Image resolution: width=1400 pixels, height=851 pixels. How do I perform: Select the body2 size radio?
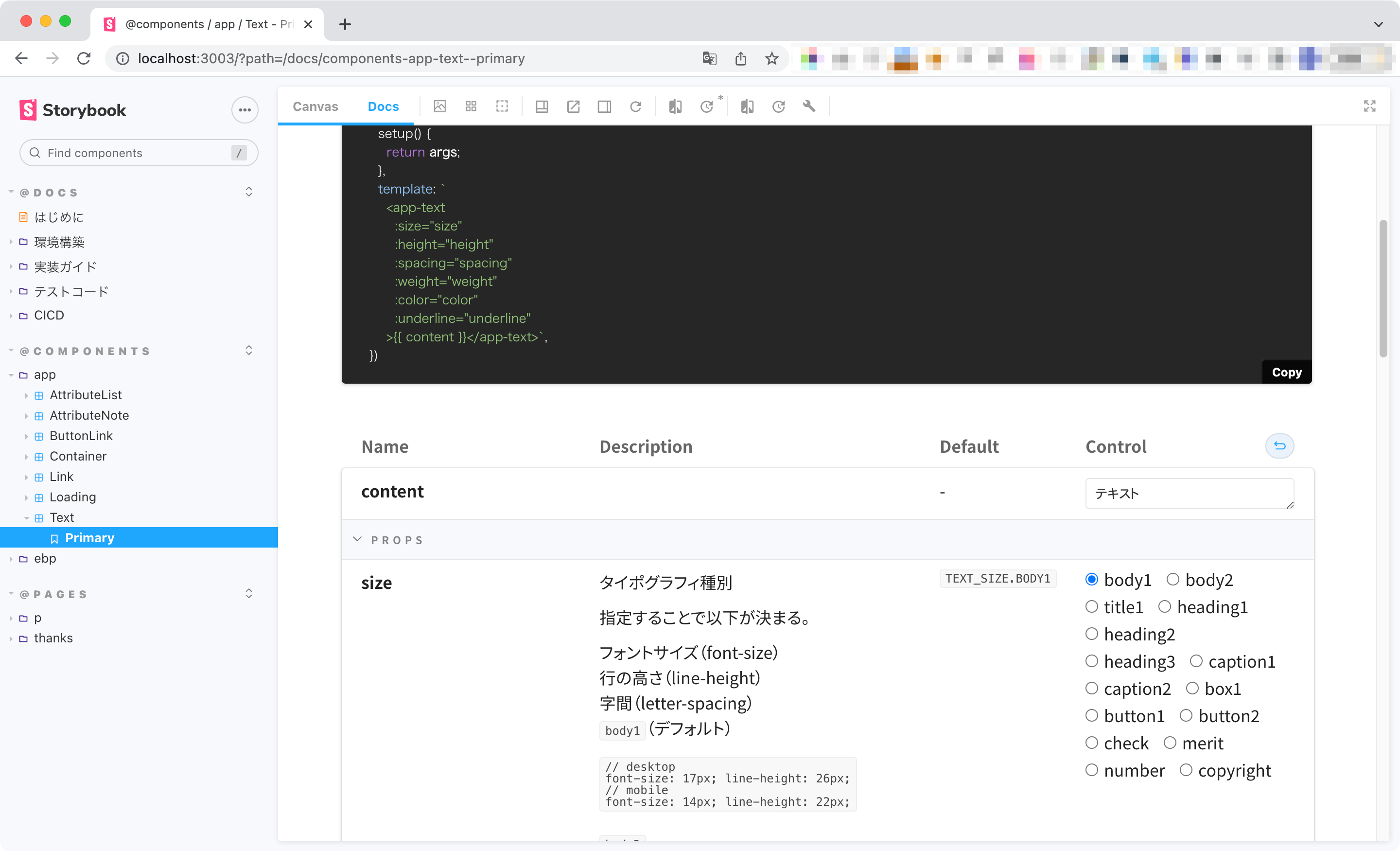1173,579
